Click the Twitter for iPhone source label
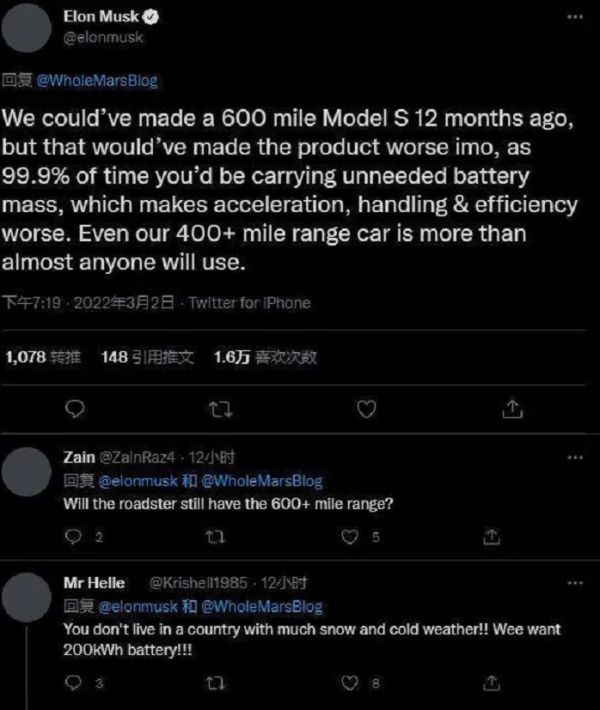Image resolution: width=600 pixels, height=710 pixels. pos(250,303)
